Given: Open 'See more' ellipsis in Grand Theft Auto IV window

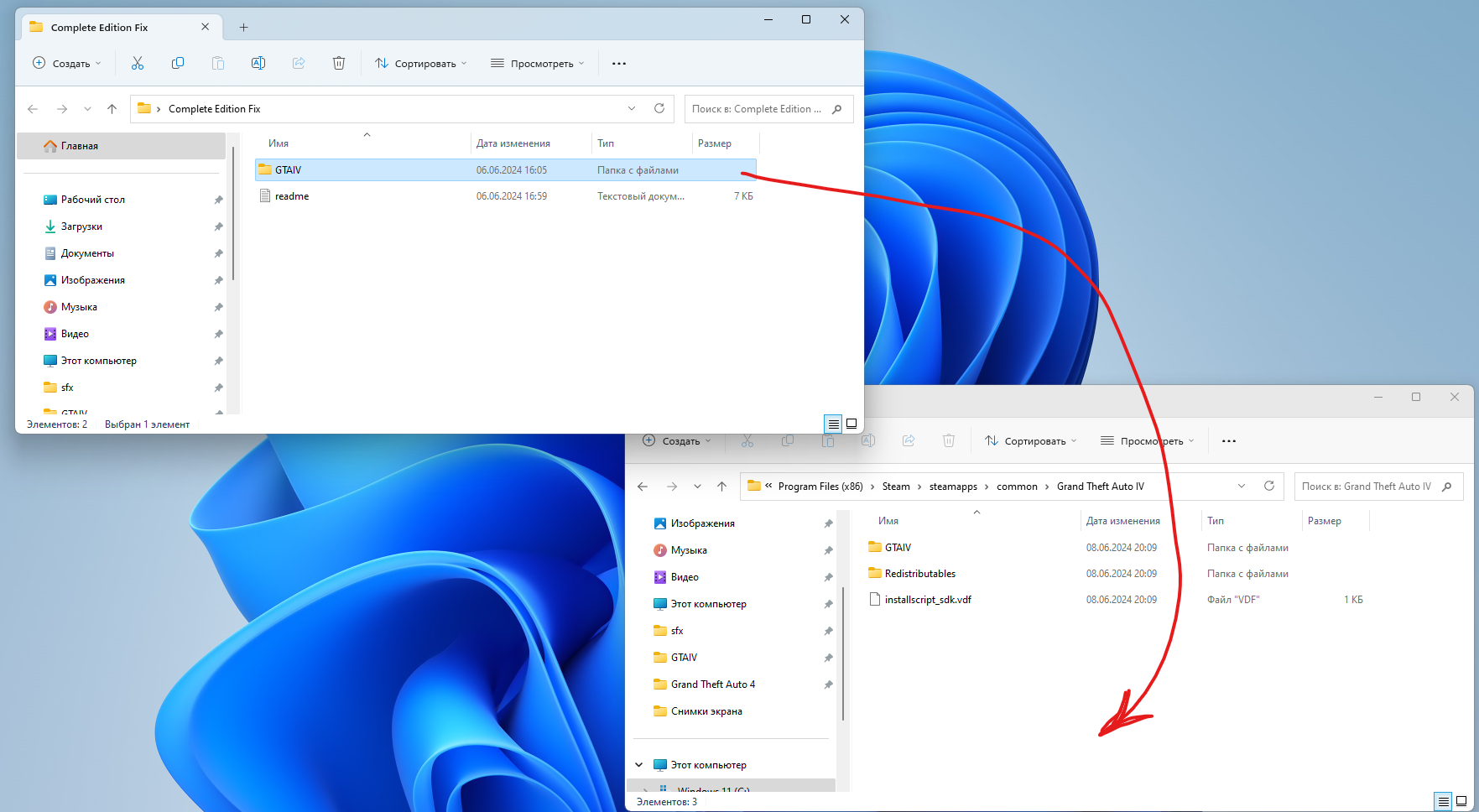Looking at the screenshot, I should (1229, 441).
